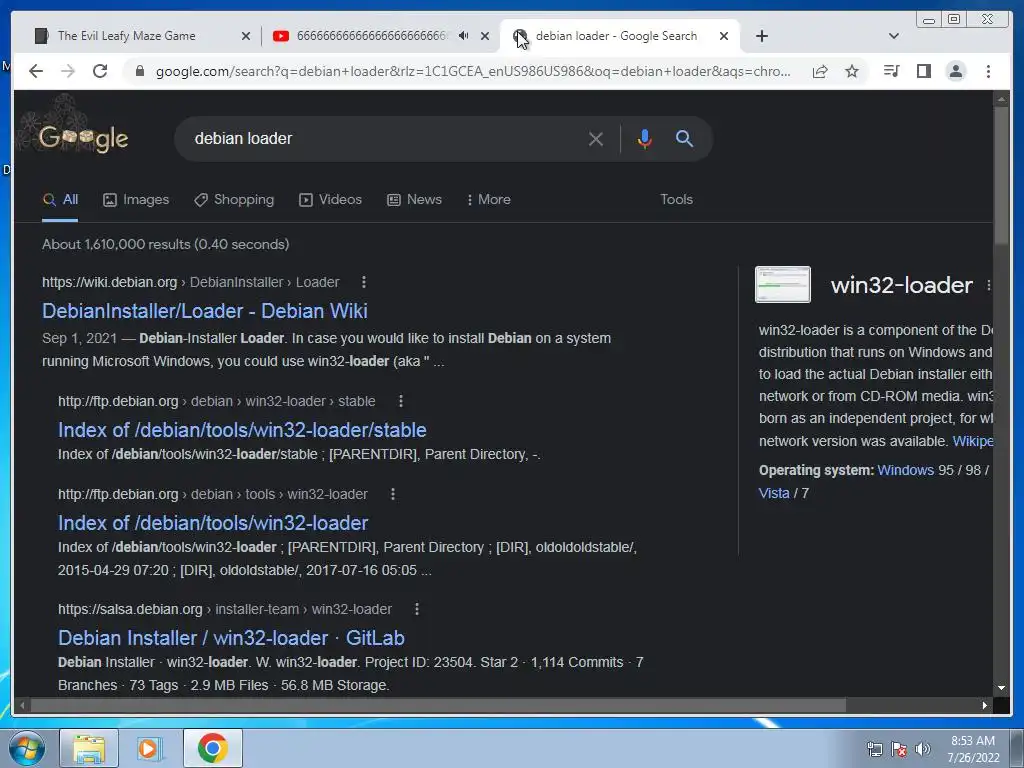Mute the YouTube tab's audio indicator
1024x768 pixels.
click(464, 36)
